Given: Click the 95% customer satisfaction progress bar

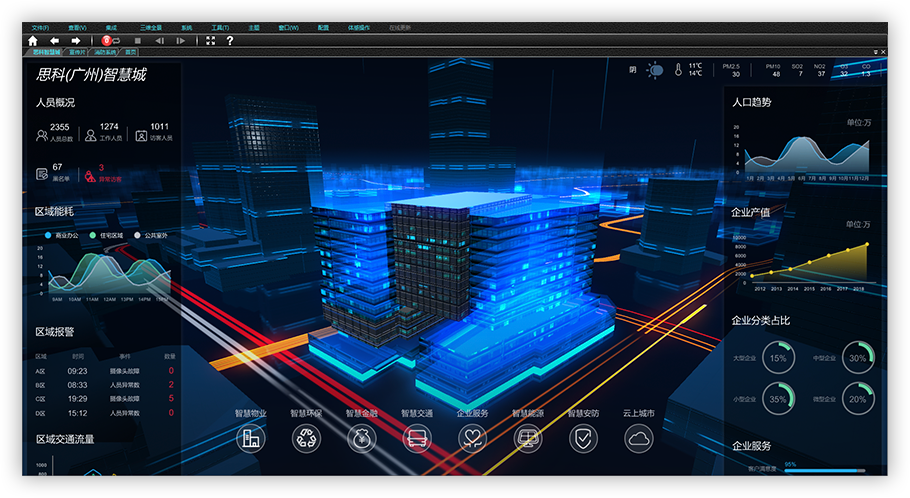Looking at the screenshot, I should click(825, 470).
